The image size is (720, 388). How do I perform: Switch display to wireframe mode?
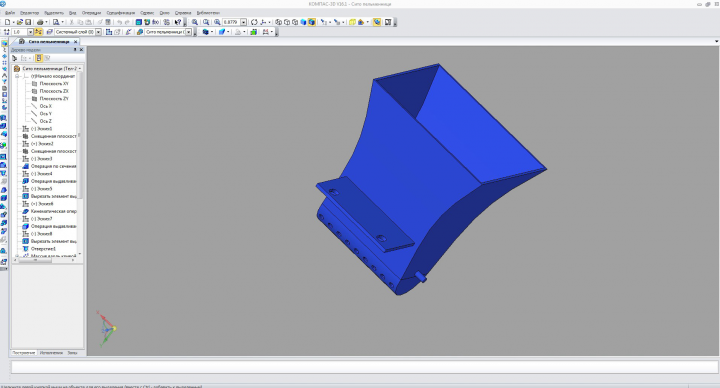pos(279,22)
